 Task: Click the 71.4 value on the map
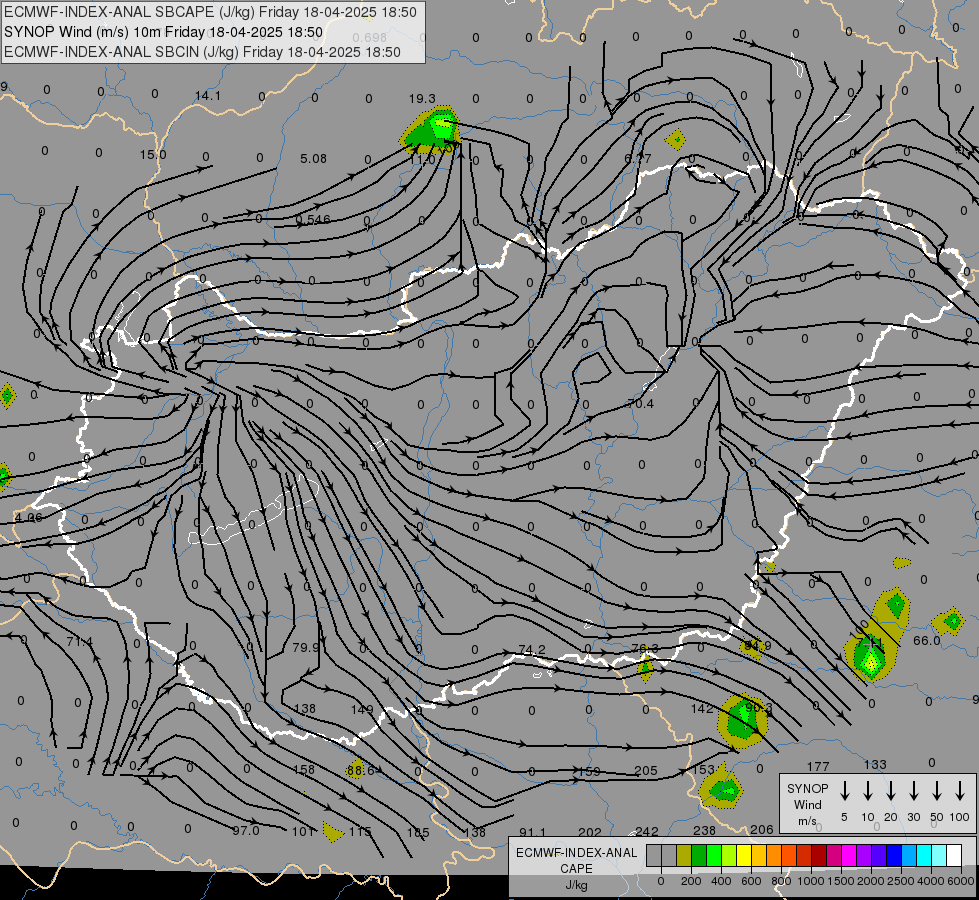(x=79, y=641)
